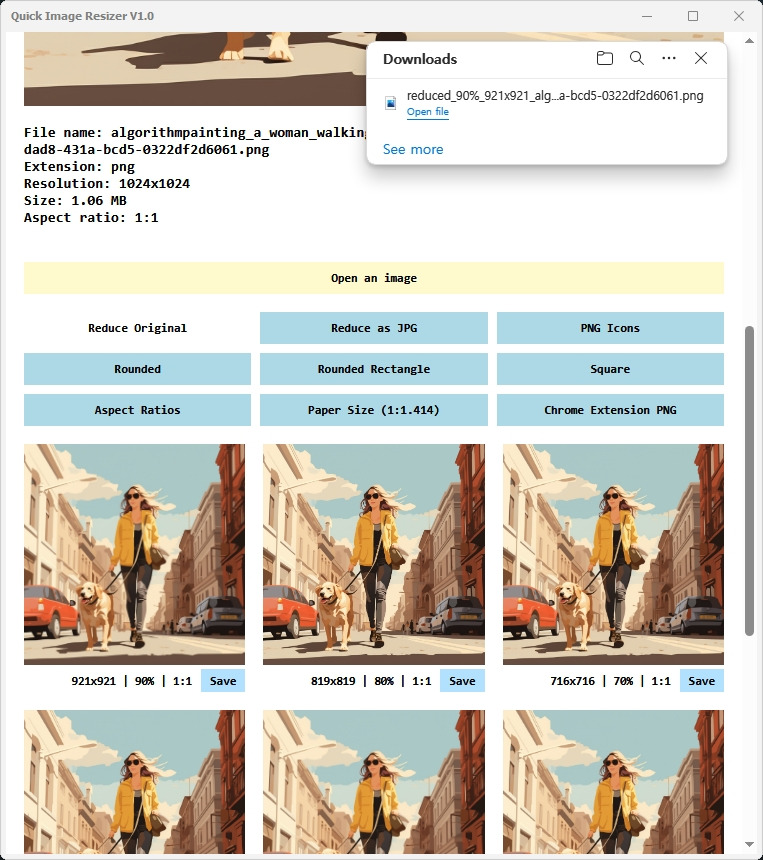Close the Downloads popup

pos(700,58)
